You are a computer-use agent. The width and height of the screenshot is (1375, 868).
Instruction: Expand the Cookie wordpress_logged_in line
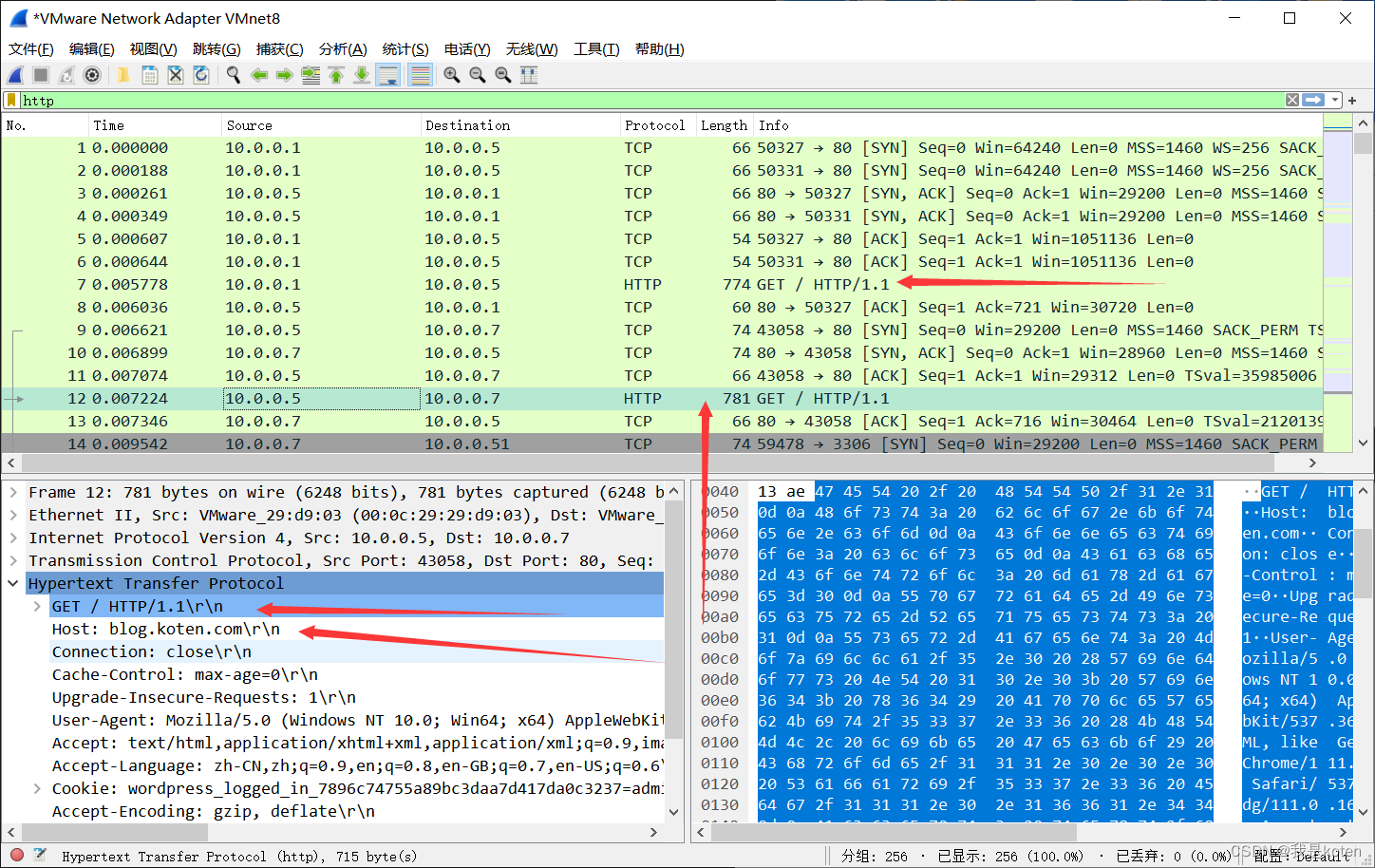[x=37, y=788]
